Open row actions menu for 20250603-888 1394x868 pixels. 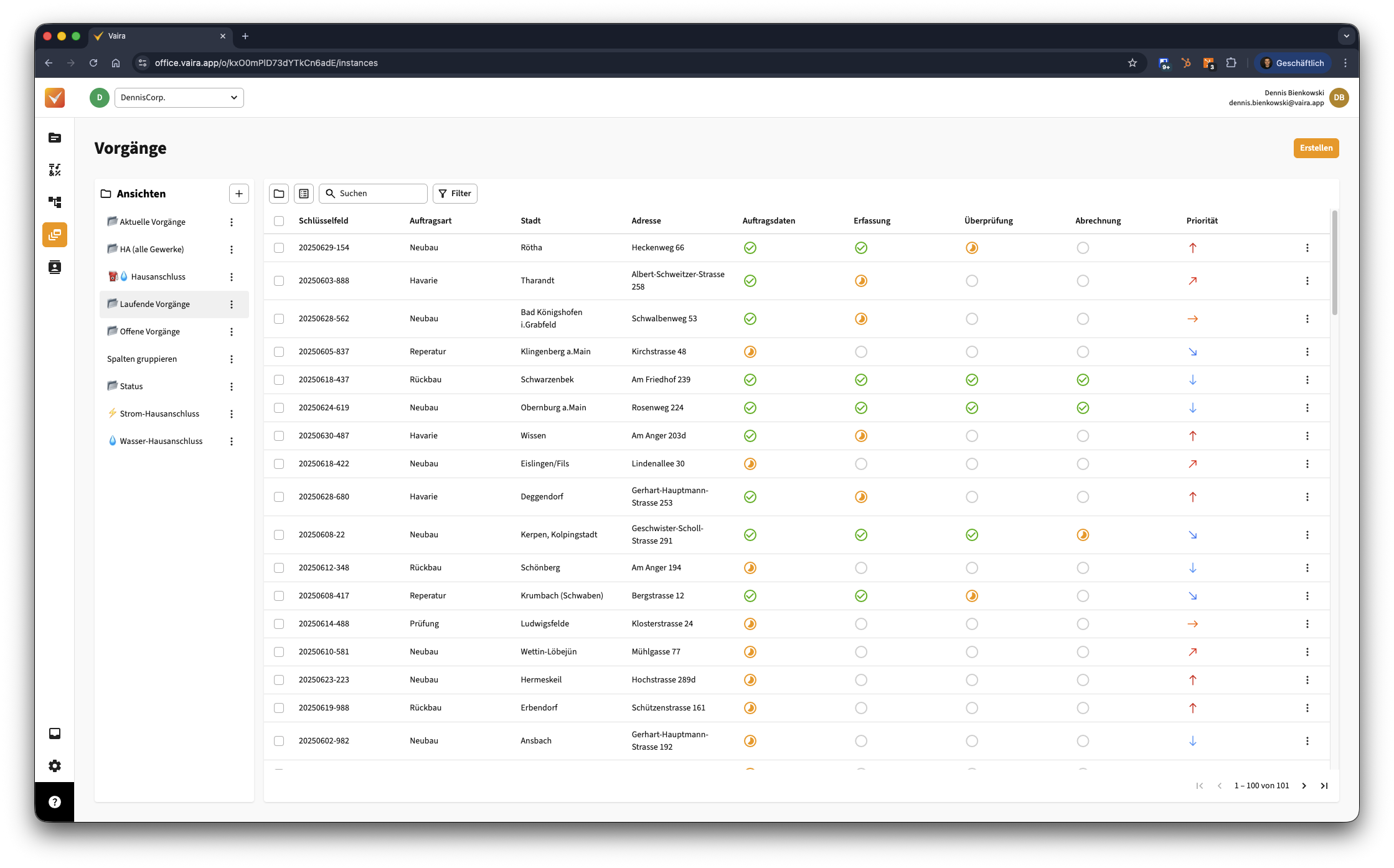coord(1307,281)
